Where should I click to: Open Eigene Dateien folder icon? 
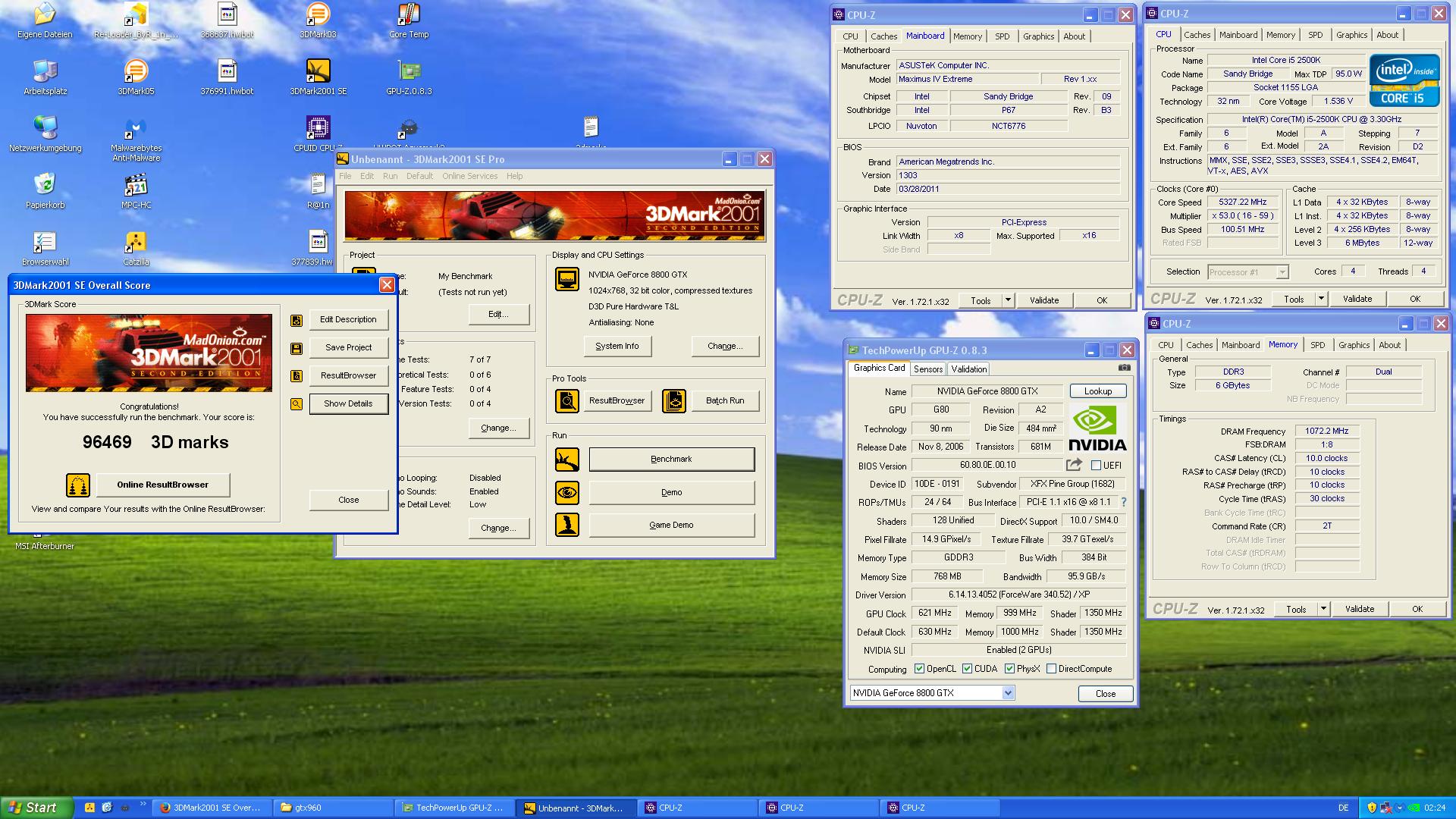click(45, 20)
